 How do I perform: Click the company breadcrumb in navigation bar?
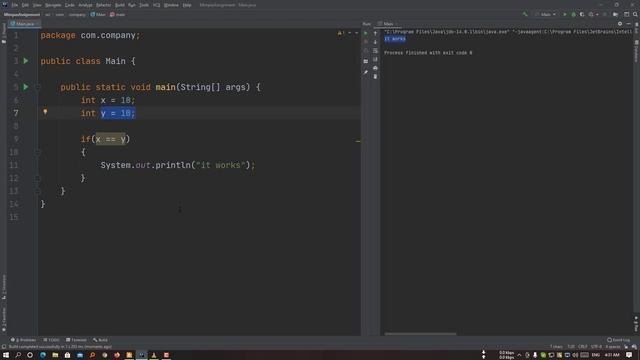(77, 15)
